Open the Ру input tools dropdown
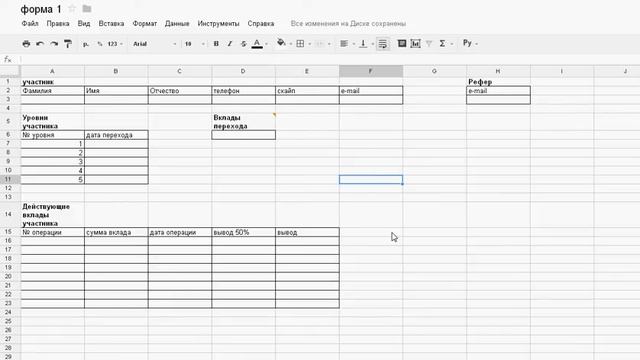Viewport: 640px width, 360px height. (x=470, y=43)
